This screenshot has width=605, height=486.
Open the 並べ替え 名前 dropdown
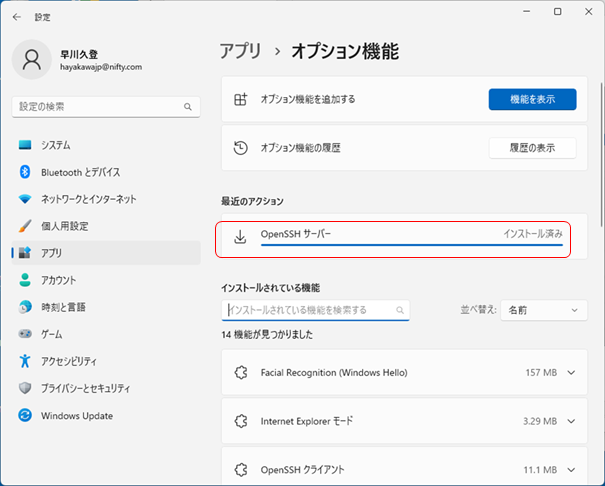[543, 310]
